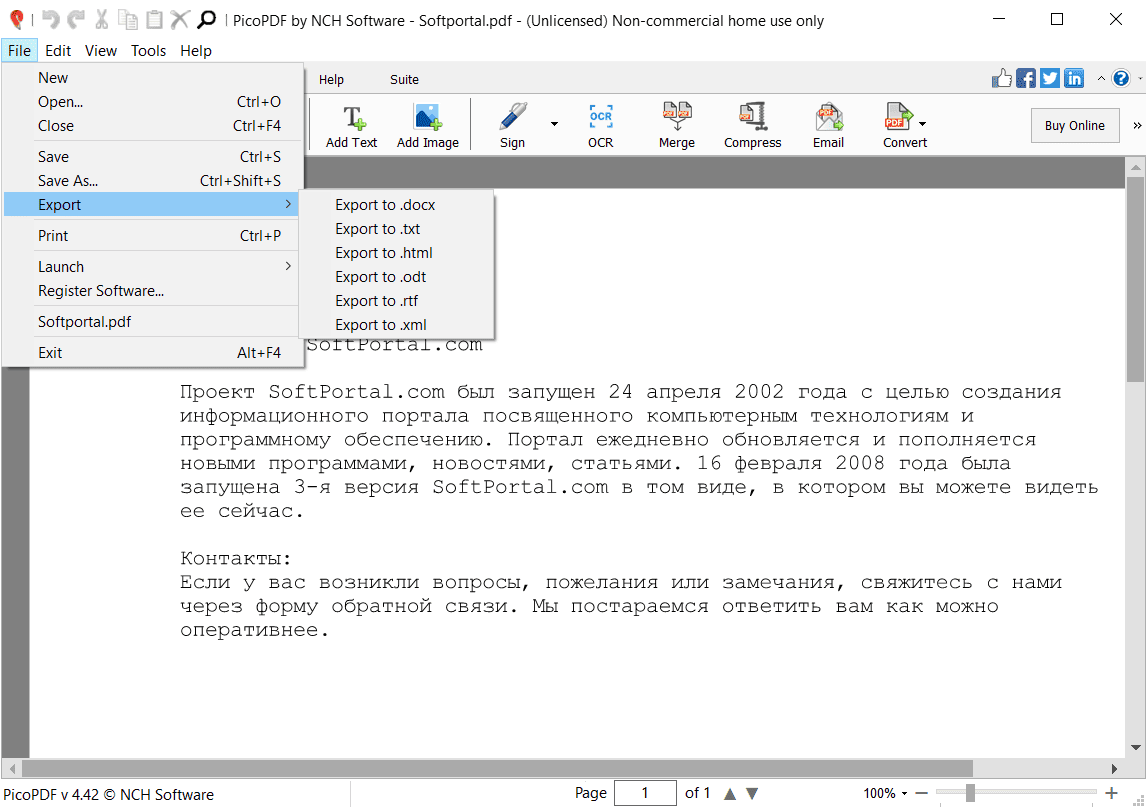Select Export to .docx

[x=396, y=205]
